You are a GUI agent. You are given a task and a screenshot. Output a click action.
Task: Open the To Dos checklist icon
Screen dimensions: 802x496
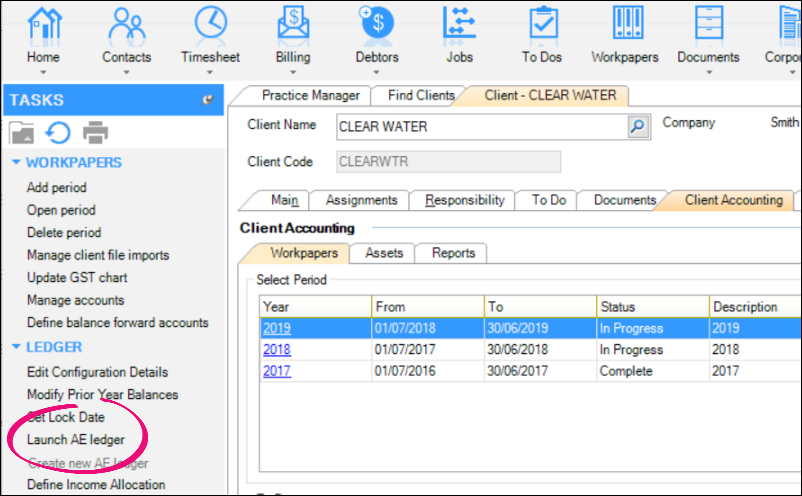[x=542, y=25]
